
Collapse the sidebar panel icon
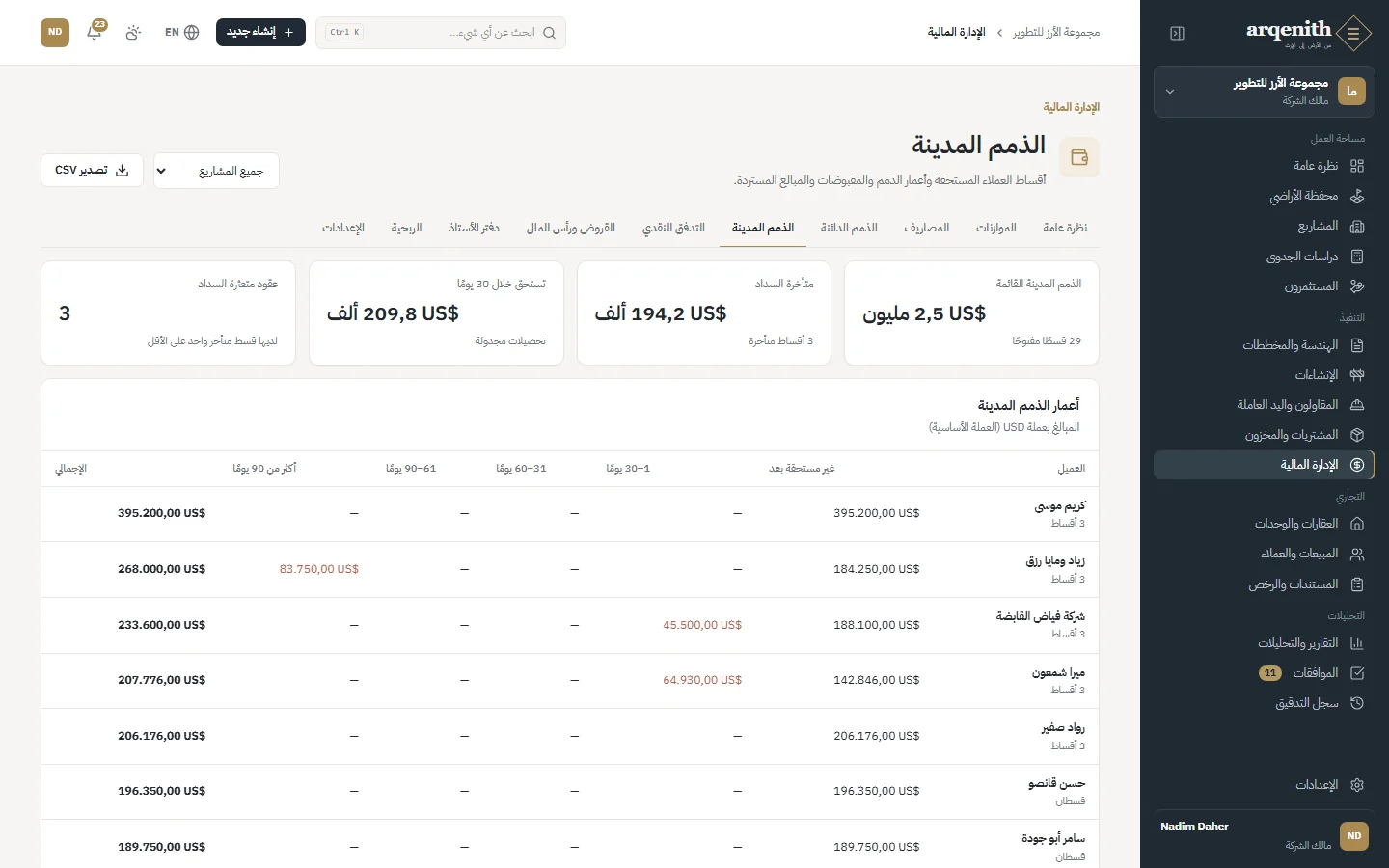click(x=1177, y=34)
